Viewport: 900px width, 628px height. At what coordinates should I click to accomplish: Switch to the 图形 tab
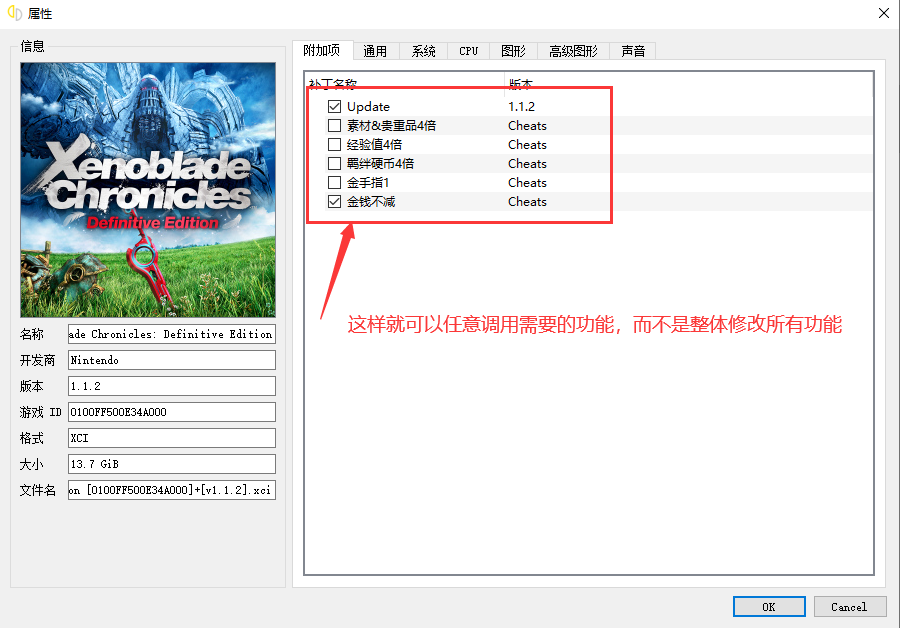click(x=513, y=51)
